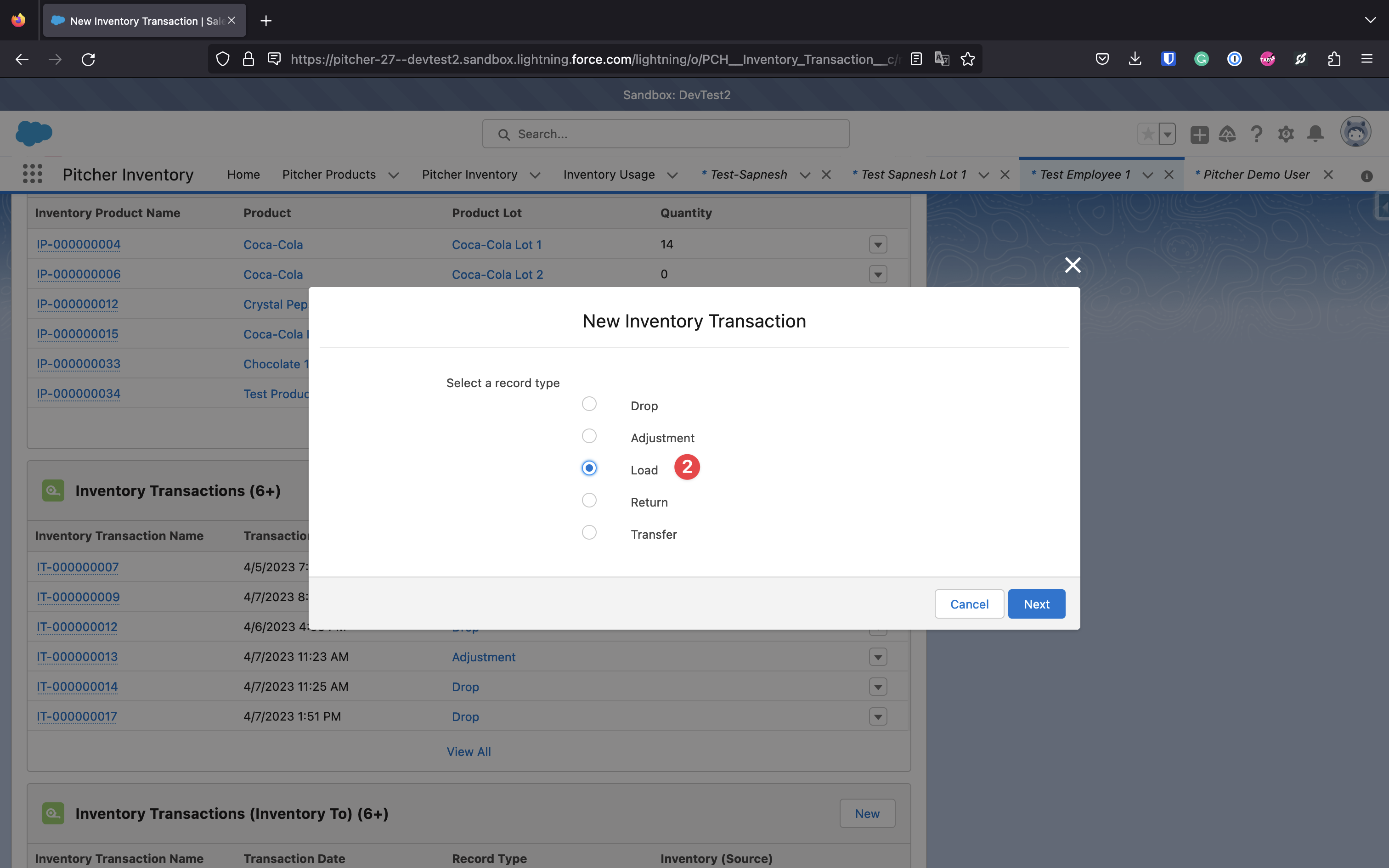Open row actions for IP-000000004

click(x=878, y=244)
